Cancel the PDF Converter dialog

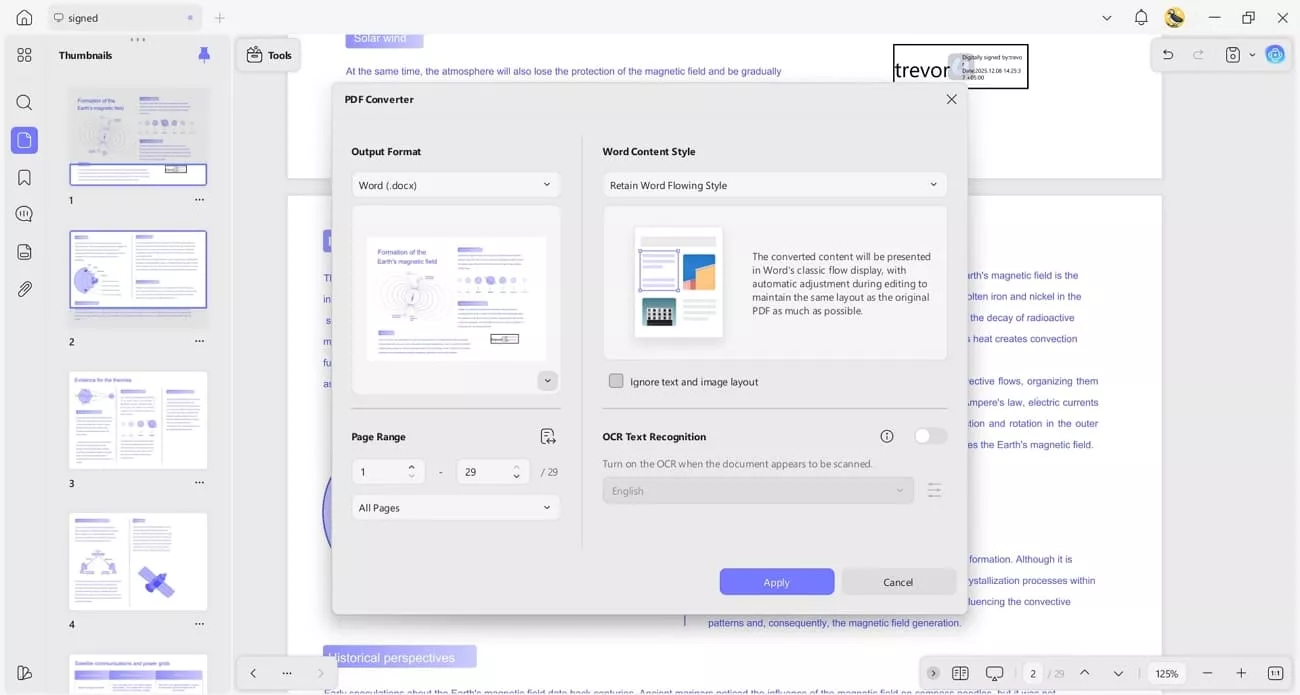898,581
